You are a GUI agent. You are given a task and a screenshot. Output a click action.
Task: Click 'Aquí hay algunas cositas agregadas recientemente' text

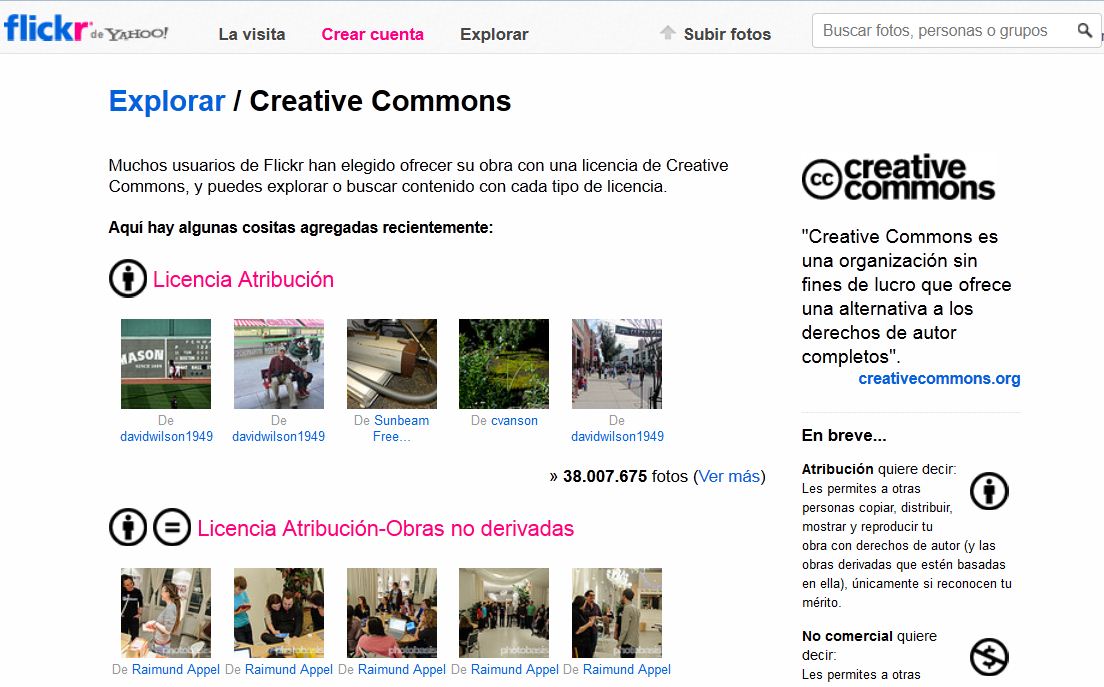[x=301, y=227]
